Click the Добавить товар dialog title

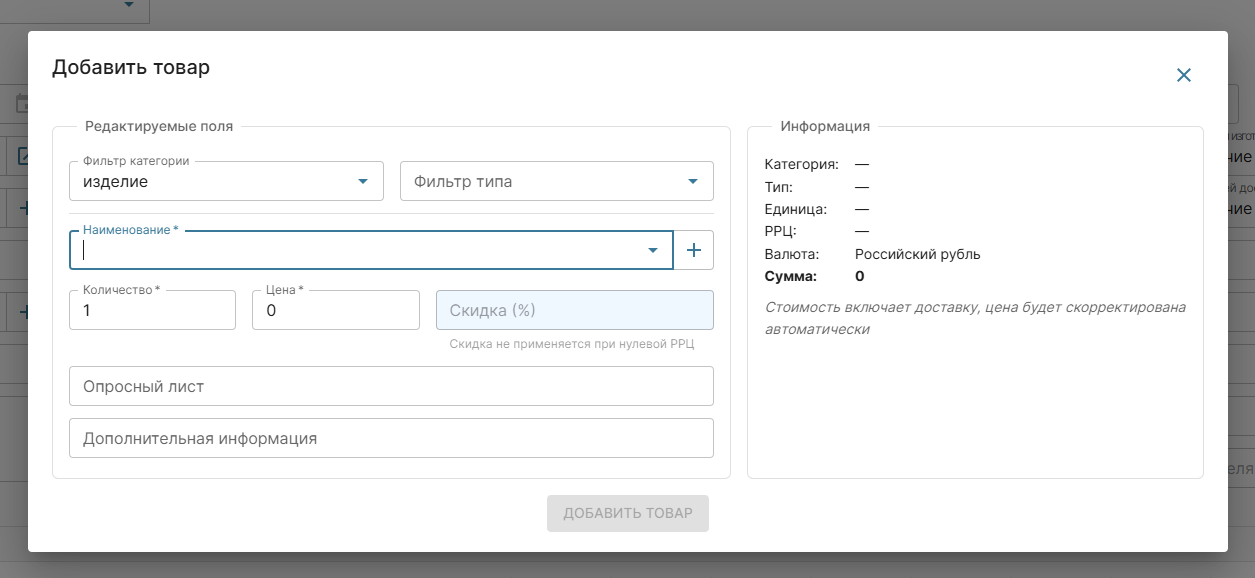tap(131, 67)
